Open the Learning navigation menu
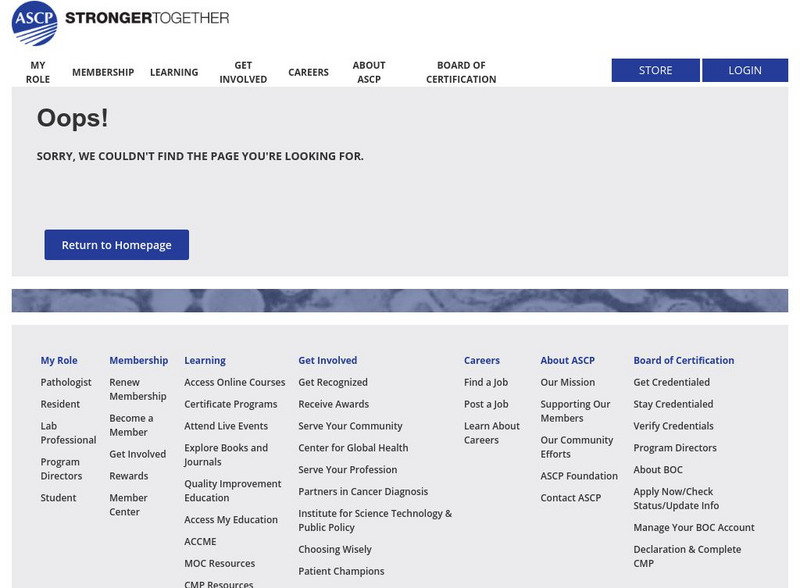 click(x=174, y=72)
